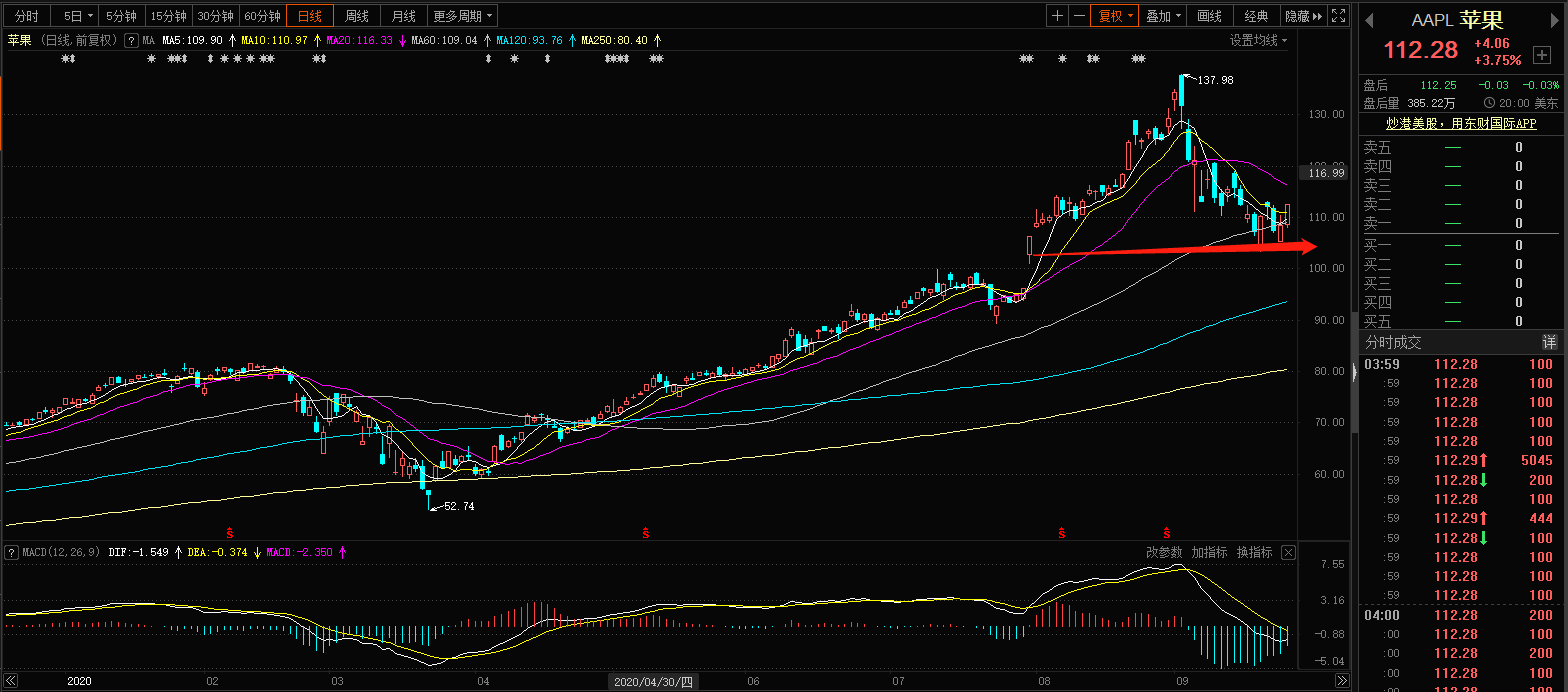Switch to classic view (经典)
This screenshot has width=1568, height=692.
point(1256,16)
